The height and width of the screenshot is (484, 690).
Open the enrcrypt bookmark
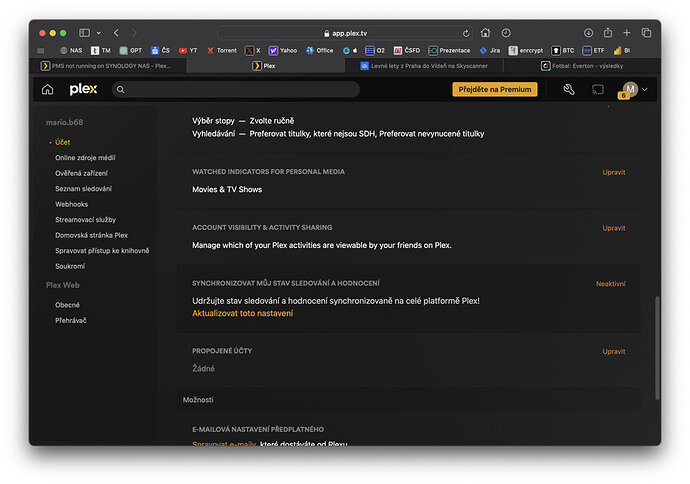click(526, 51)
